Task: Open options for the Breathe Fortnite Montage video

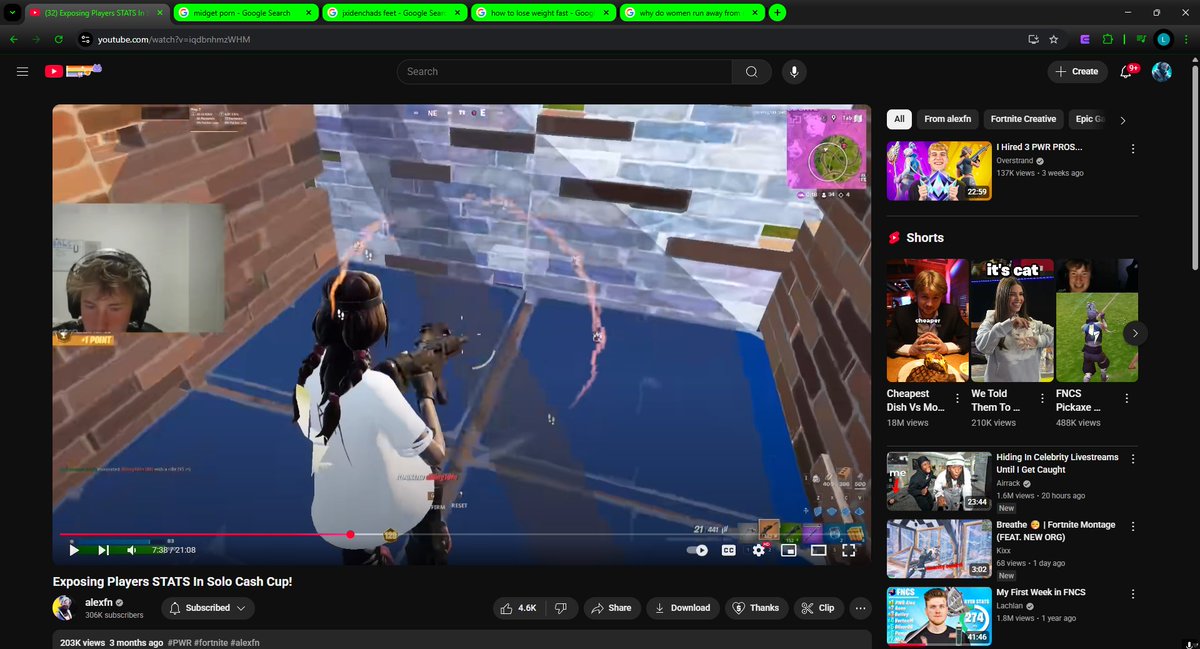Action: point(1133,526)
